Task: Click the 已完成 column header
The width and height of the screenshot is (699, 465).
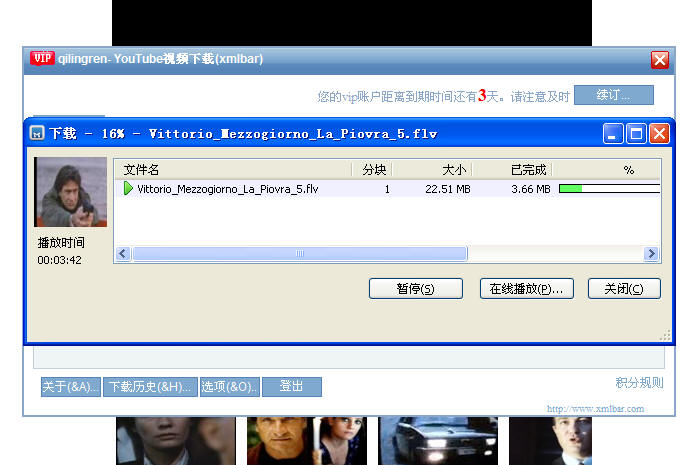Action: [x=512, y=169]
